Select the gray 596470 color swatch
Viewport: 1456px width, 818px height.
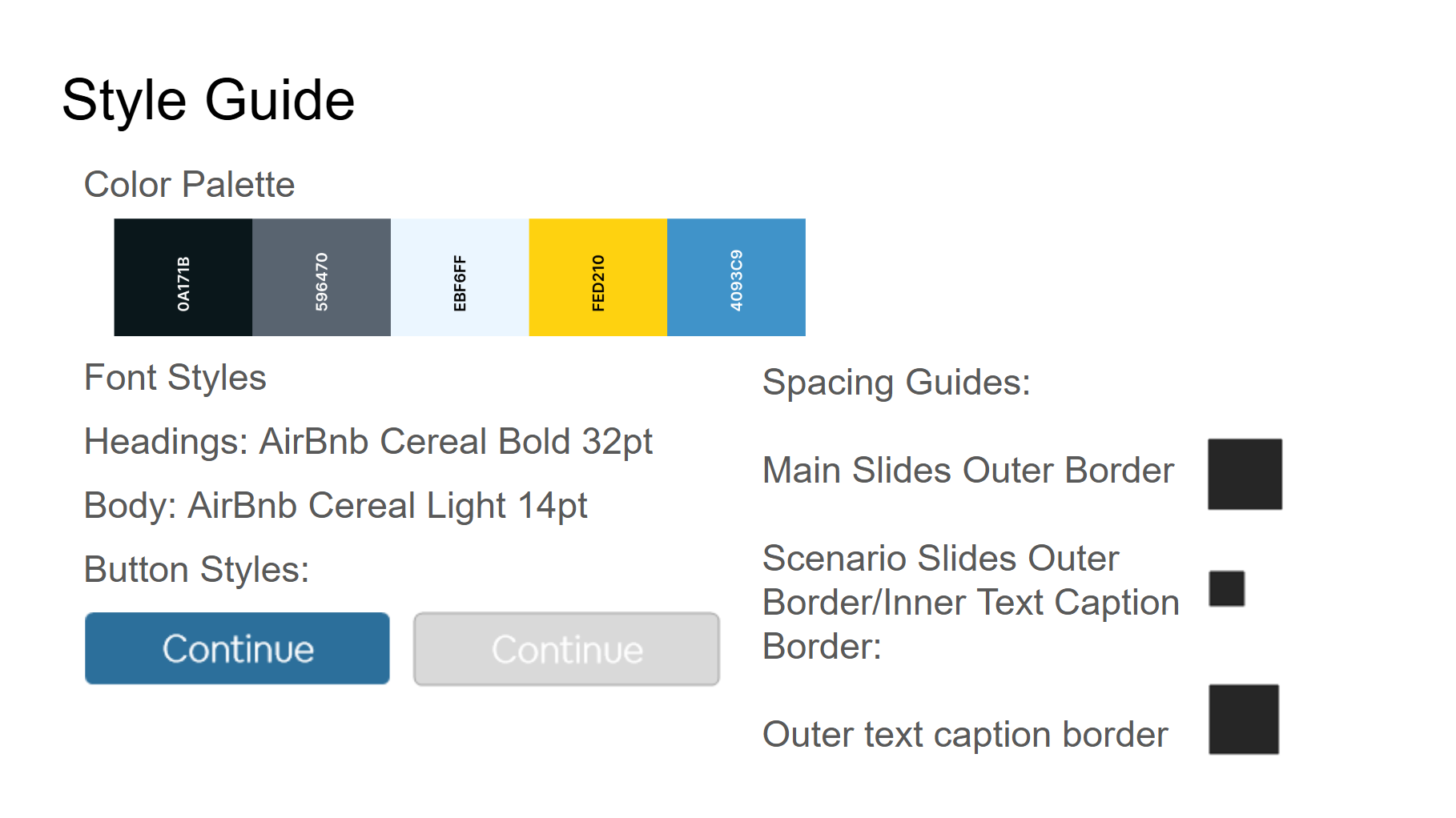321,277
